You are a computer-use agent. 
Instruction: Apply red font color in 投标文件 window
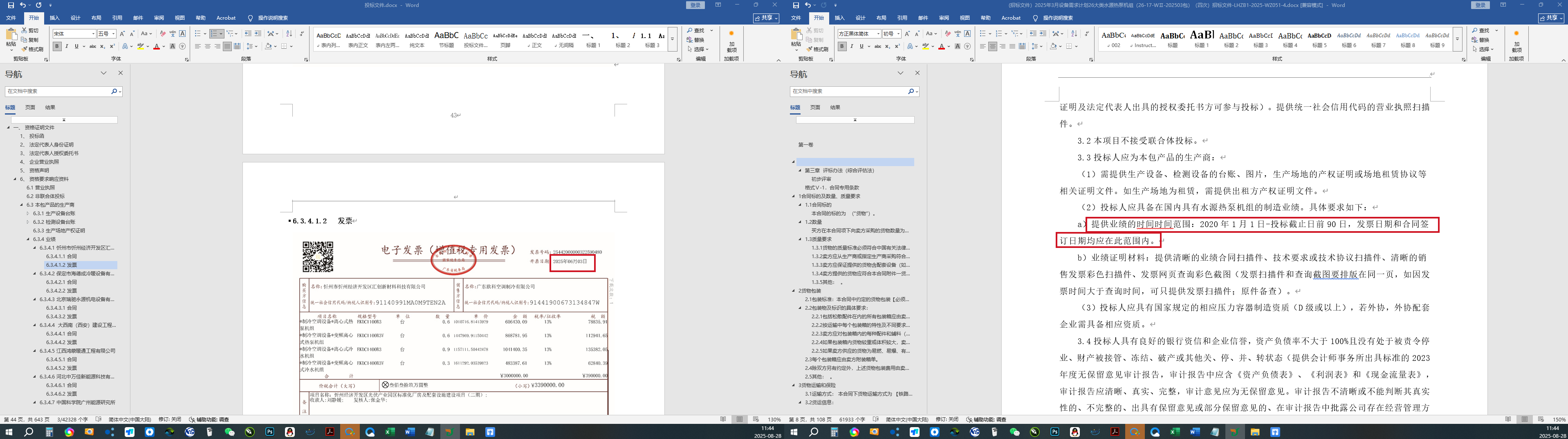point(157,46)
